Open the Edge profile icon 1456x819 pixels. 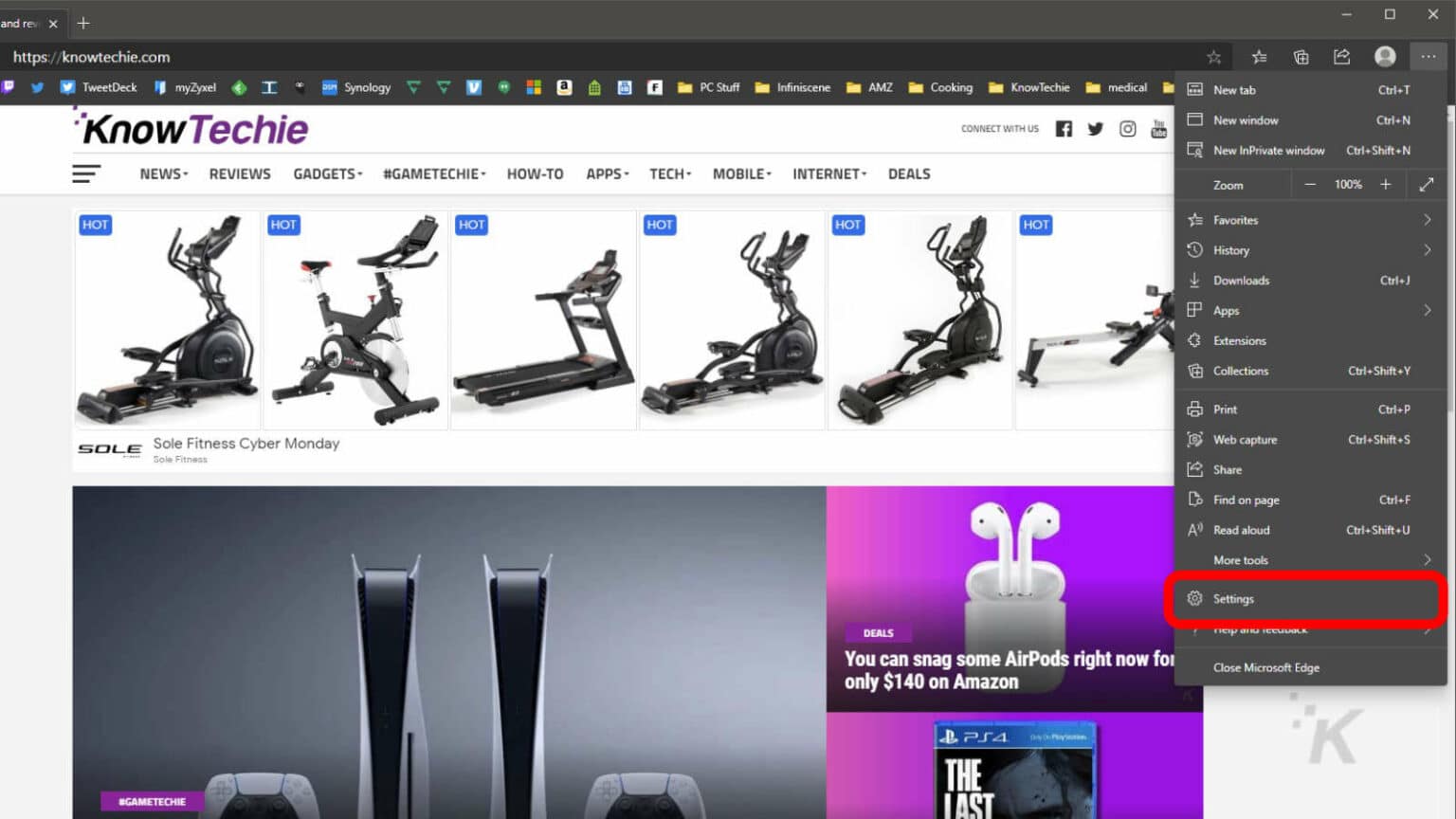point(1385,56)
